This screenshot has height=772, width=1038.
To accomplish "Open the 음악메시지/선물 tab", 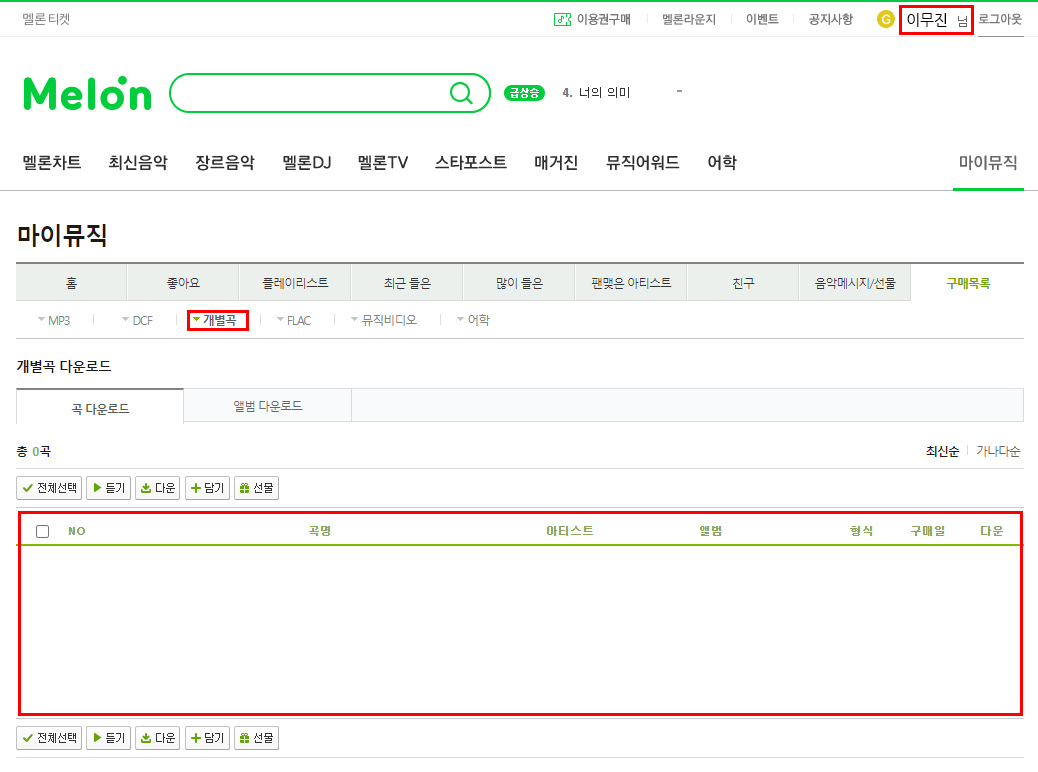I will coord(855,283).
